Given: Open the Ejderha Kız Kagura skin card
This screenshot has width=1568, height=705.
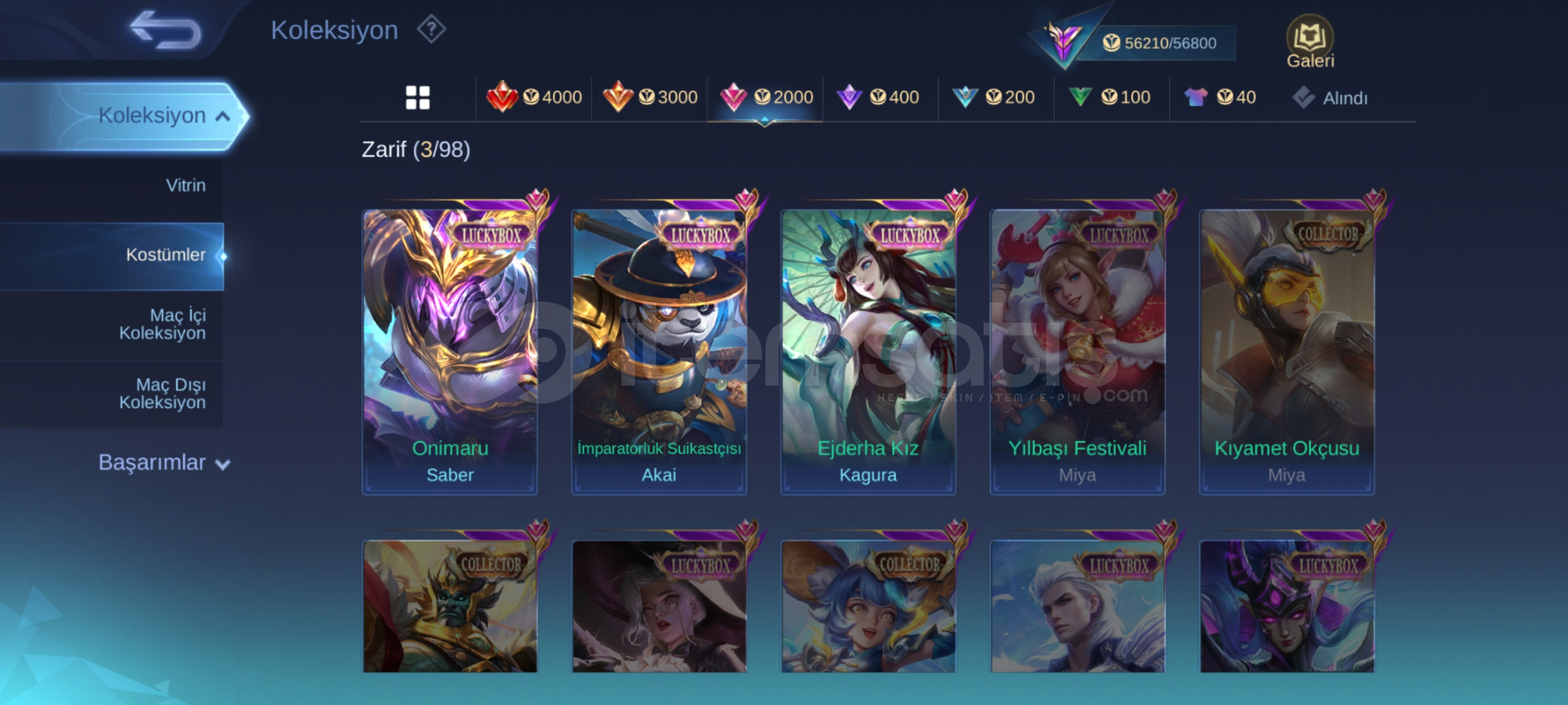Looking at the screenshot, I should pos(868,352).
